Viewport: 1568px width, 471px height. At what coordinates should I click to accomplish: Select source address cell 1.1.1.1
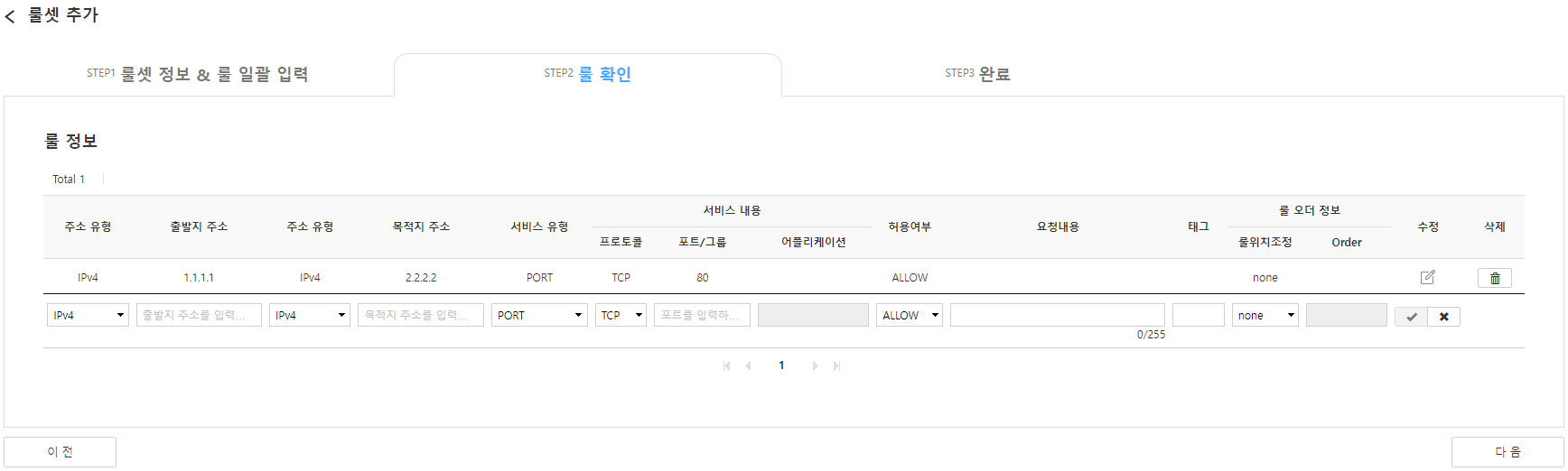pos(199,278)
